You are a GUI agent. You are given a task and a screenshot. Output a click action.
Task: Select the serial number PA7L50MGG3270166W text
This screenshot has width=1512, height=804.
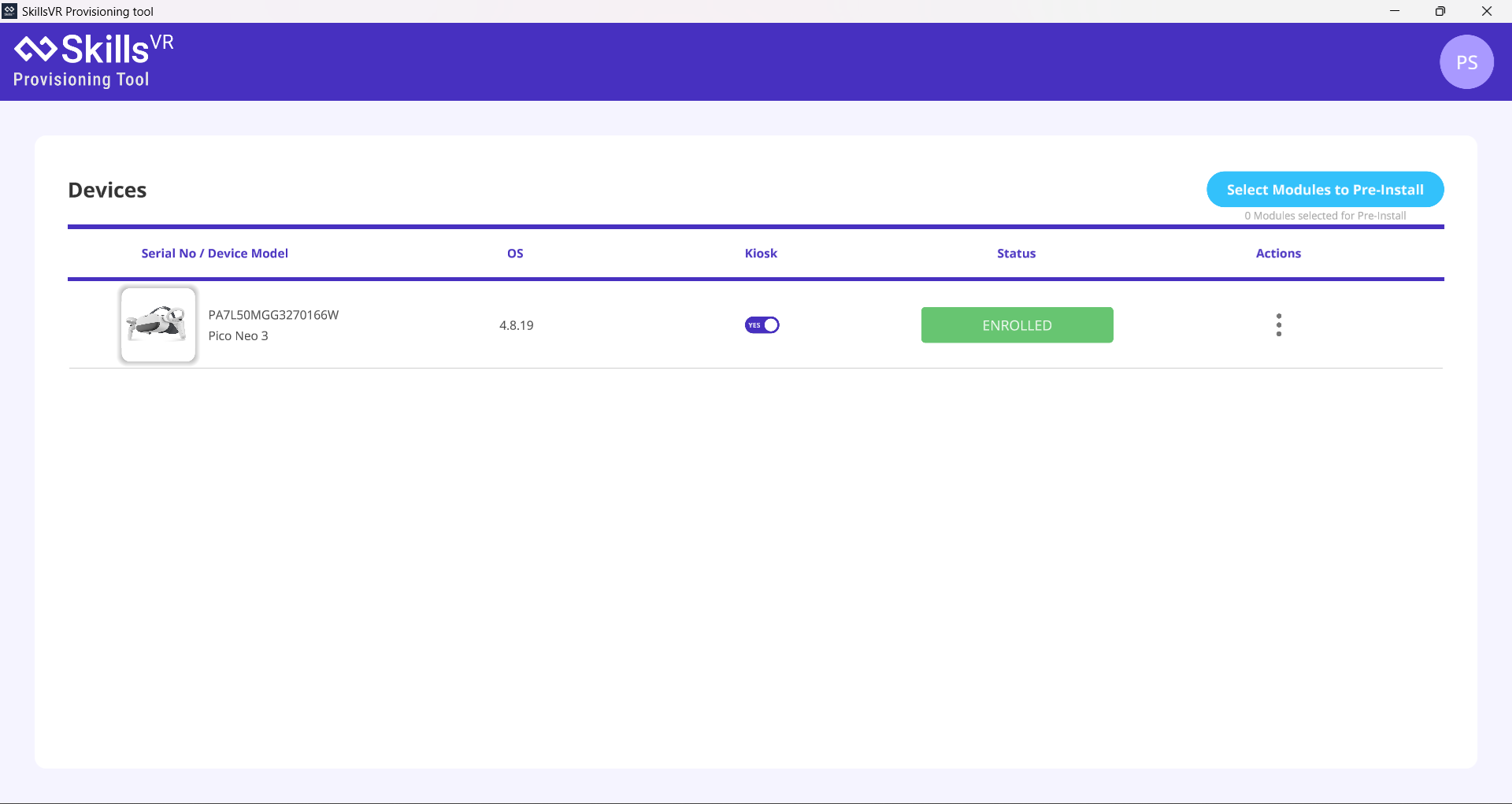[x=273, y=314]
